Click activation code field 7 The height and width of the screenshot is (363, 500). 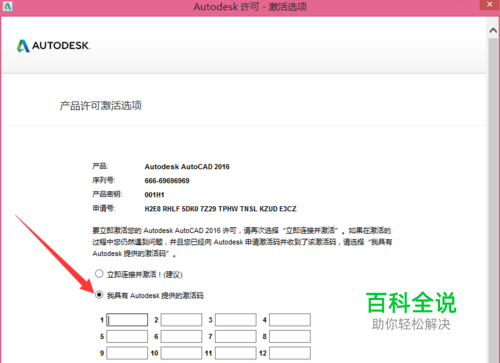(x=236, y=336)
